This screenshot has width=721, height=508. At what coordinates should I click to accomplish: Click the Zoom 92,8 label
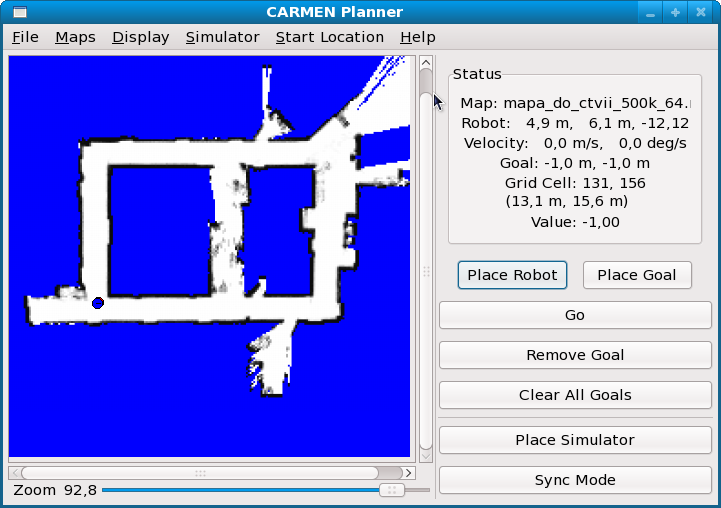click(x=55, y=490)
